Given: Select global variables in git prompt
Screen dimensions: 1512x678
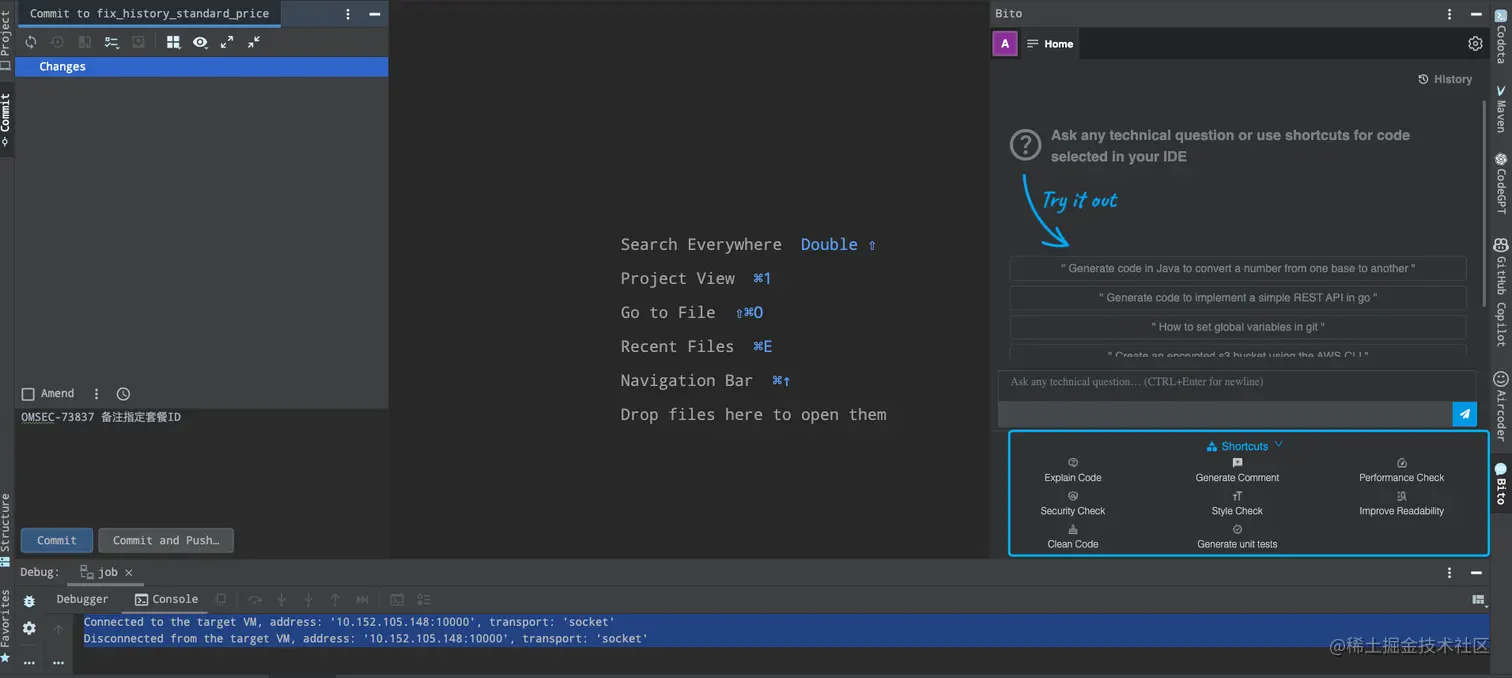Looking at the screenshot, I should [1238, 326].
